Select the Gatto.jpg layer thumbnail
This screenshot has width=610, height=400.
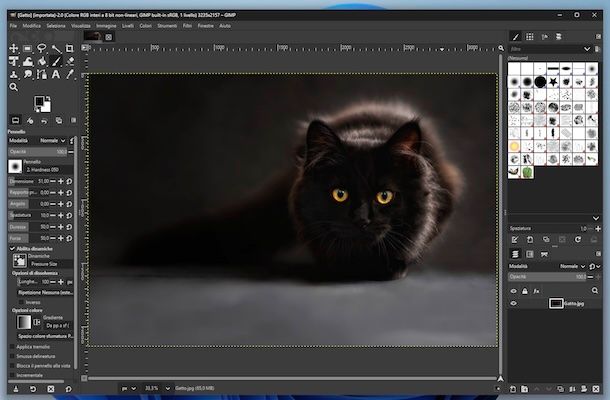point(556,303)
